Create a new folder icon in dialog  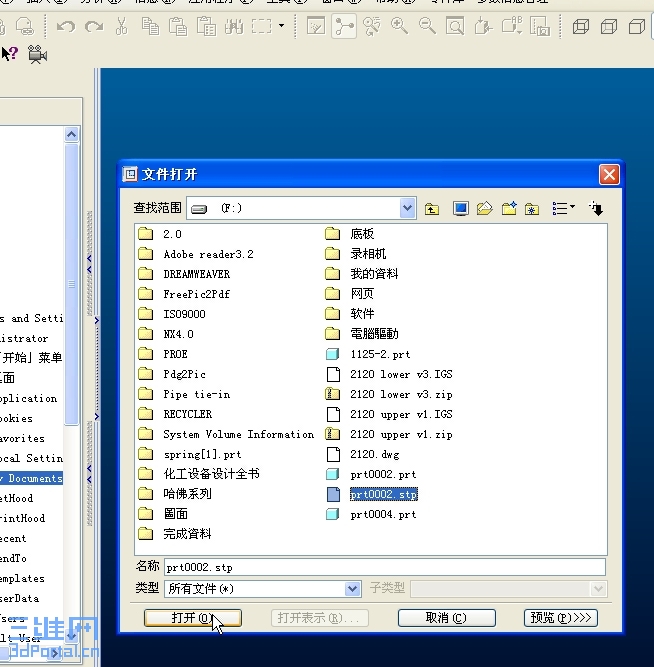(x=509, y=208)
